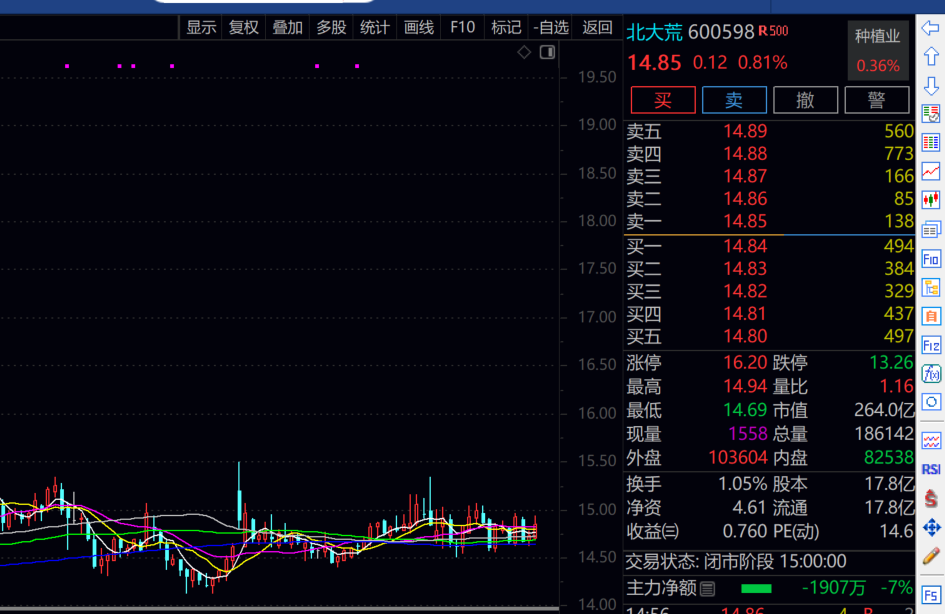The image size is (945, 614).
Task: Switch to the intraday line chart icon
Action: point(931,172)
